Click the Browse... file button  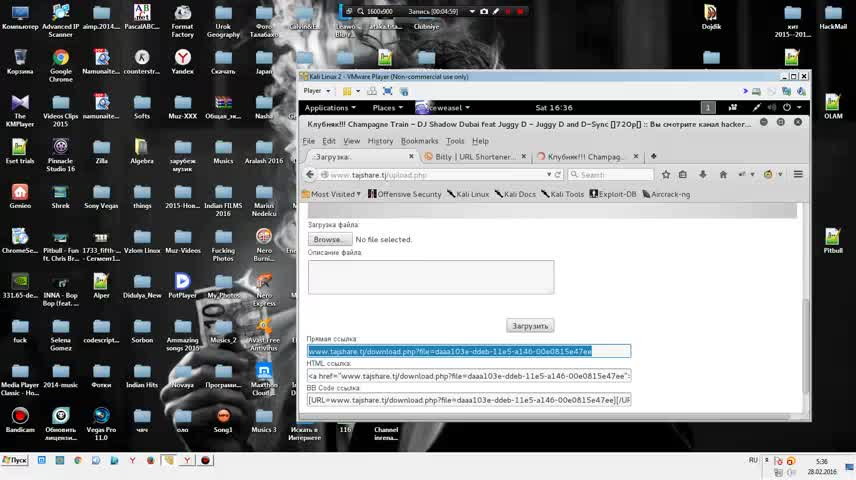point(330,239)
